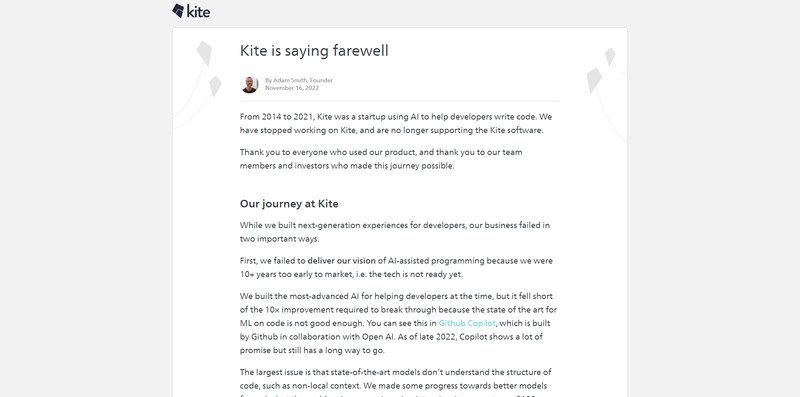Click the "The largest issue" paragraph
Viewport: 800px width, 397px height.
click(395, 384)
